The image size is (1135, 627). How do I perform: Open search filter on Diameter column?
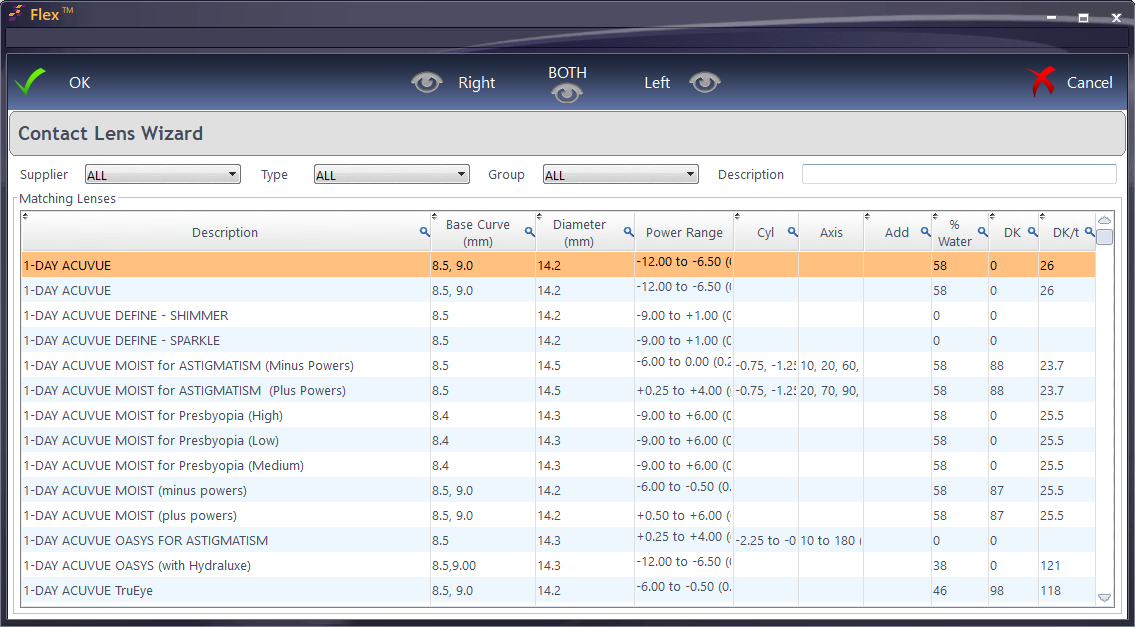[x=629, y=231]
